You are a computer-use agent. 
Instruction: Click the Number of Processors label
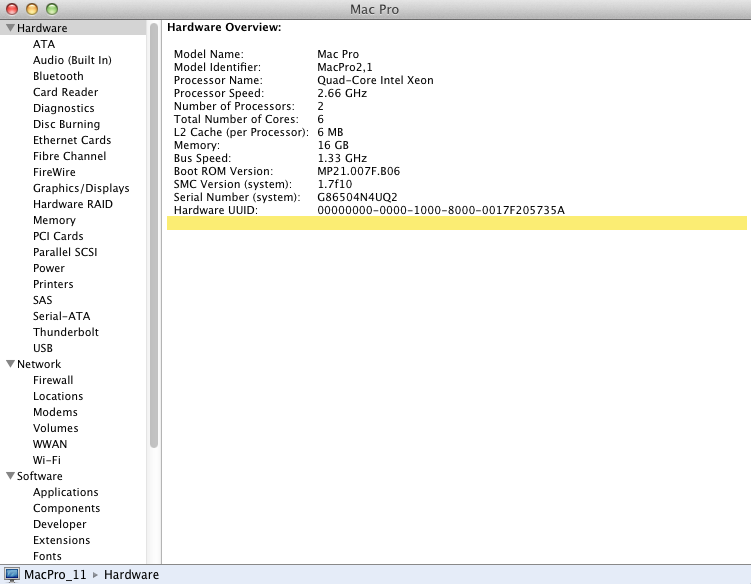(234, 106)
